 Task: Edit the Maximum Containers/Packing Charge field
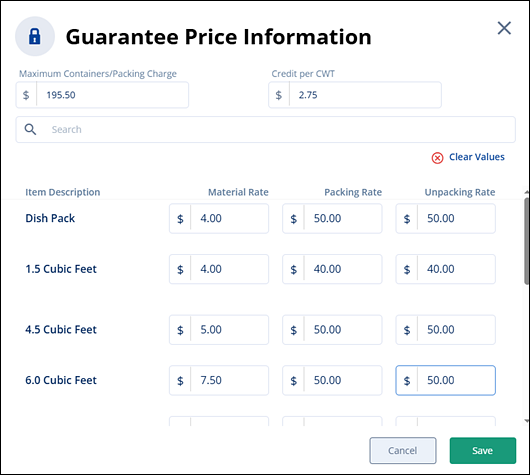click(102, 95)
